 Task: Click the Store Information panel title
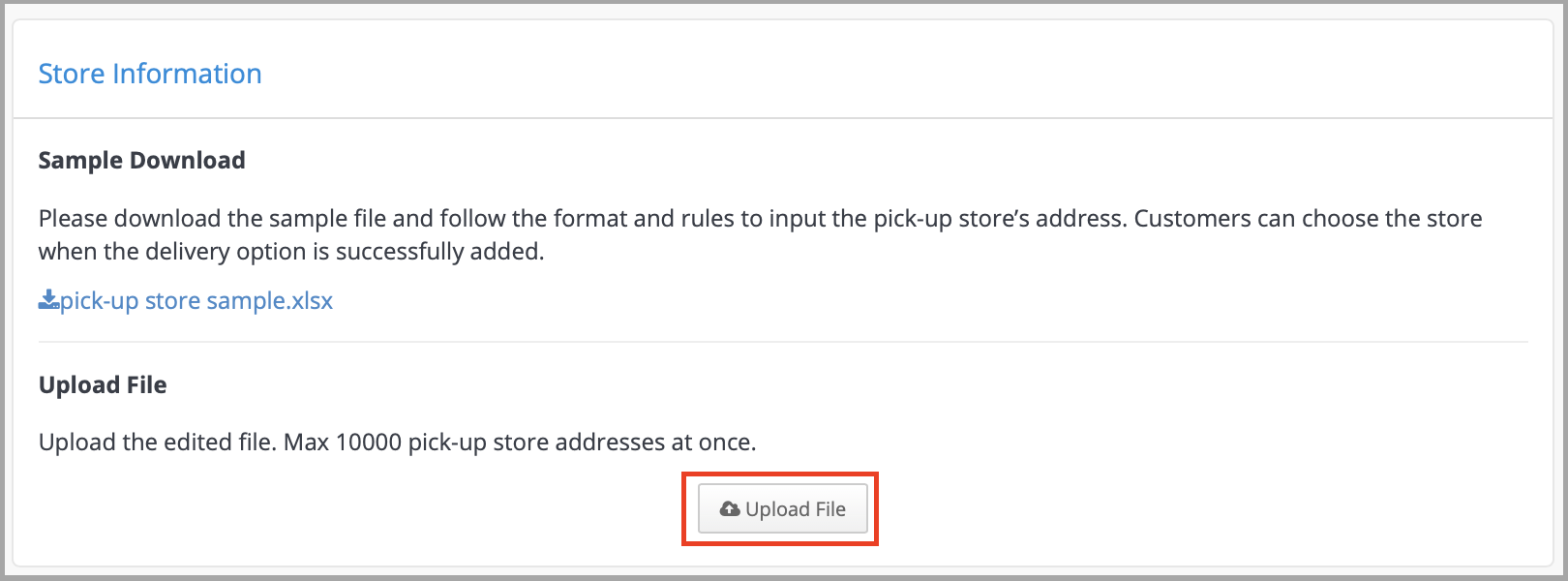(x=150, y=74)
